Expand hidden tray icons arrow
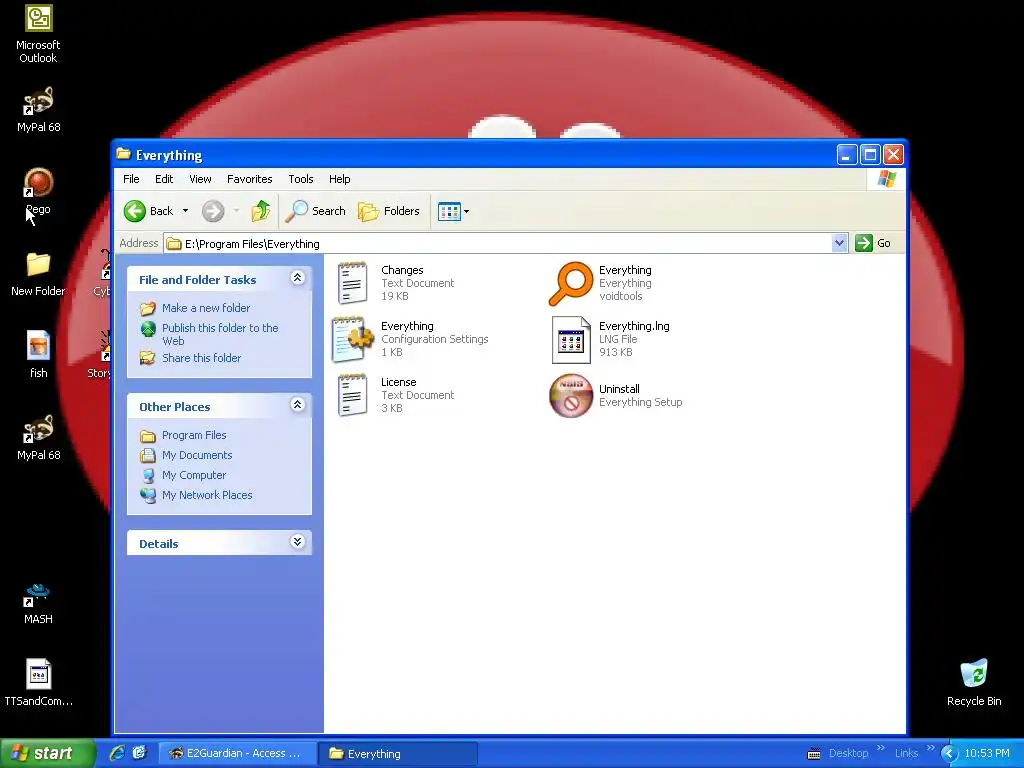The image size is (1024, 768). [x=949, y=754]
